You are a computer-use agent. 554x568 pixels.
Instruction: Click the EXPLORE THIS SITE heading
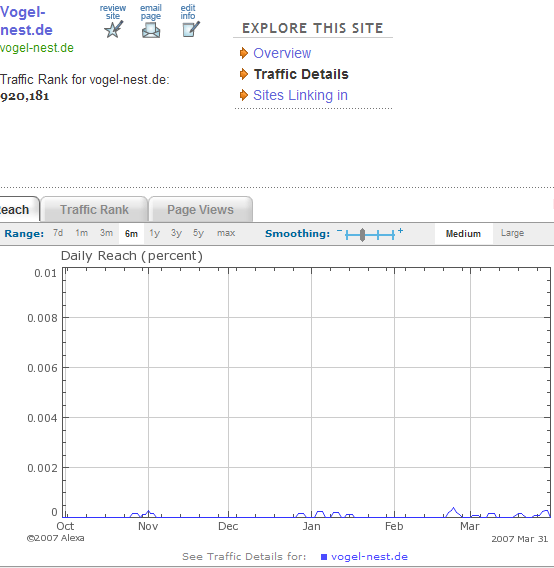(x=313, y=28)
